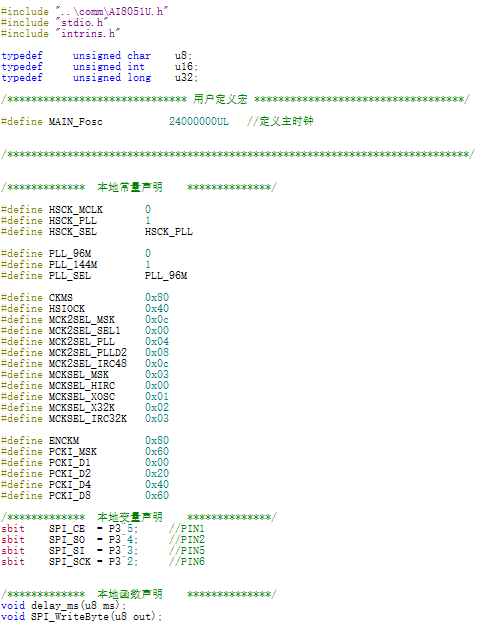Click the 本地常量声明 comment heading
The height and width of the screenshot is (627, 482).
[130, 187]
